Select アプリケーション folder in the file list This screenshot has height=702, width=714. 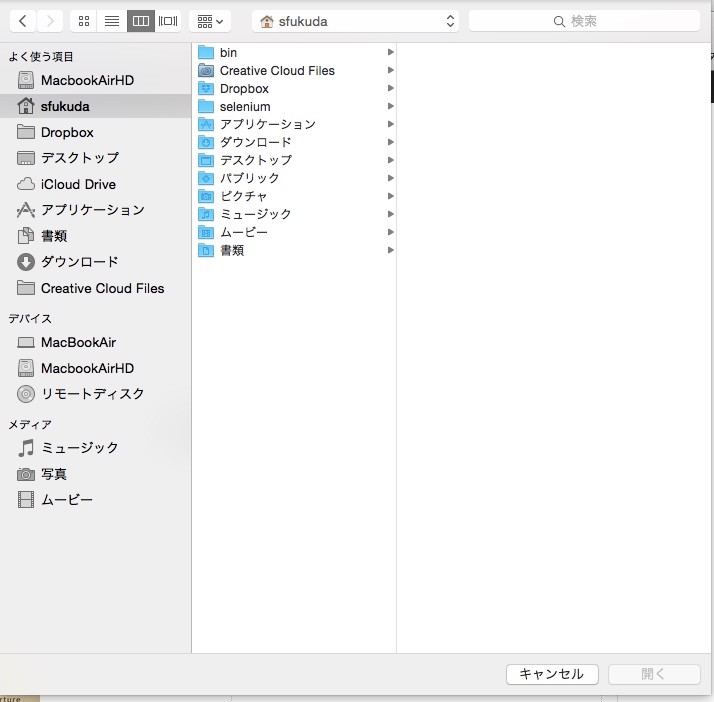pyautogui.click(x=294, y=124)
